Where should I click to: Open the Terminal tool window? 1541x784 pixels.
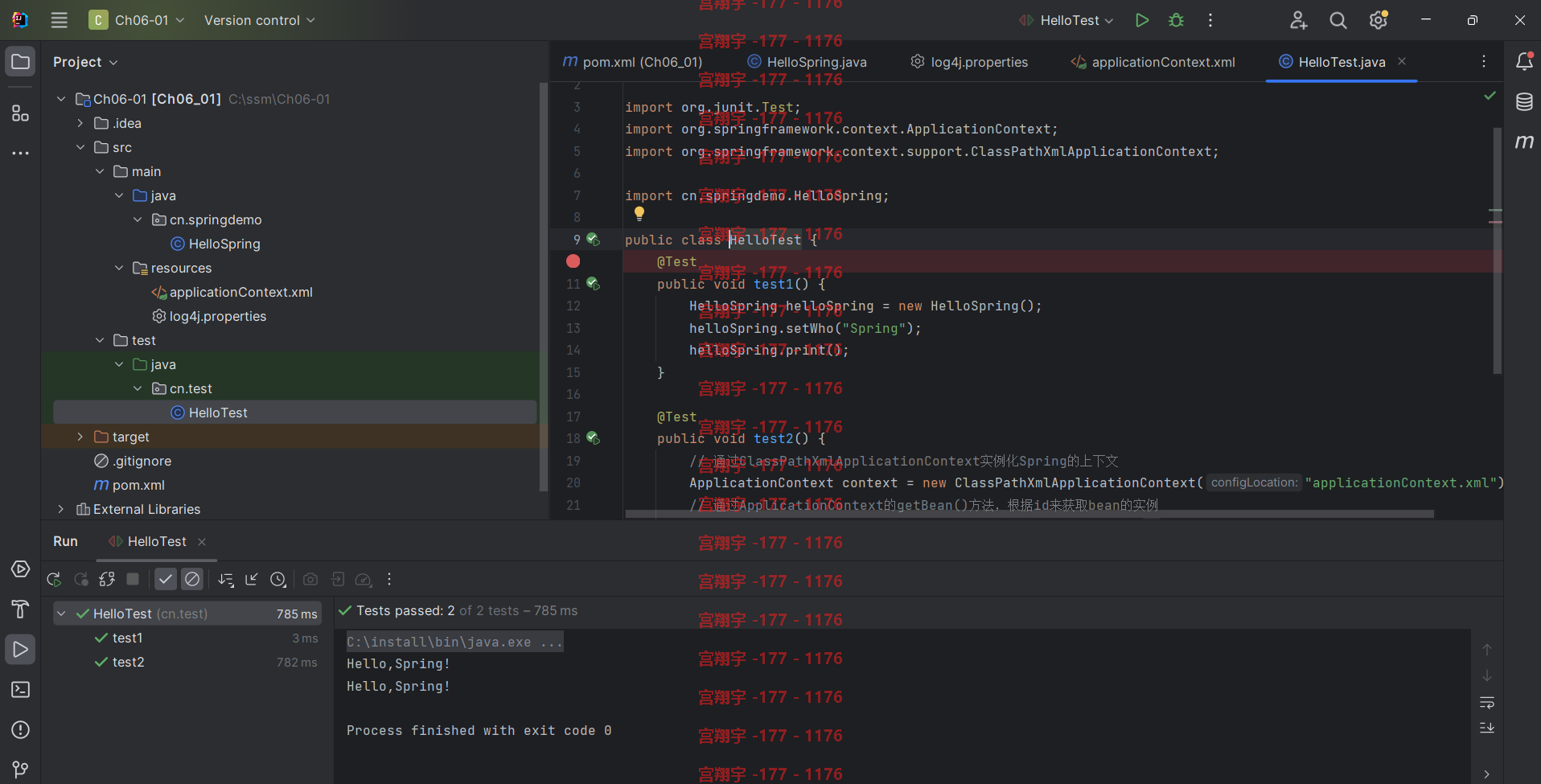coord(20,690)
